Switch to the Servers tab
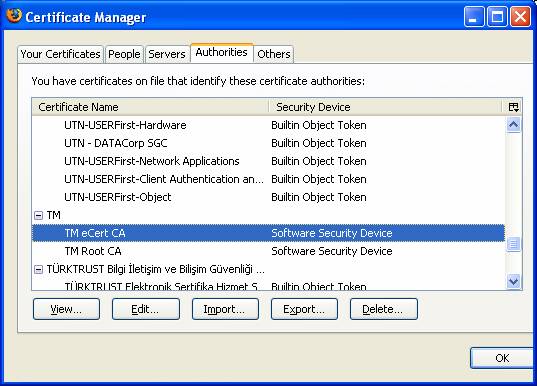The width and height of the screenshot is (537, 386). point(167,54)
